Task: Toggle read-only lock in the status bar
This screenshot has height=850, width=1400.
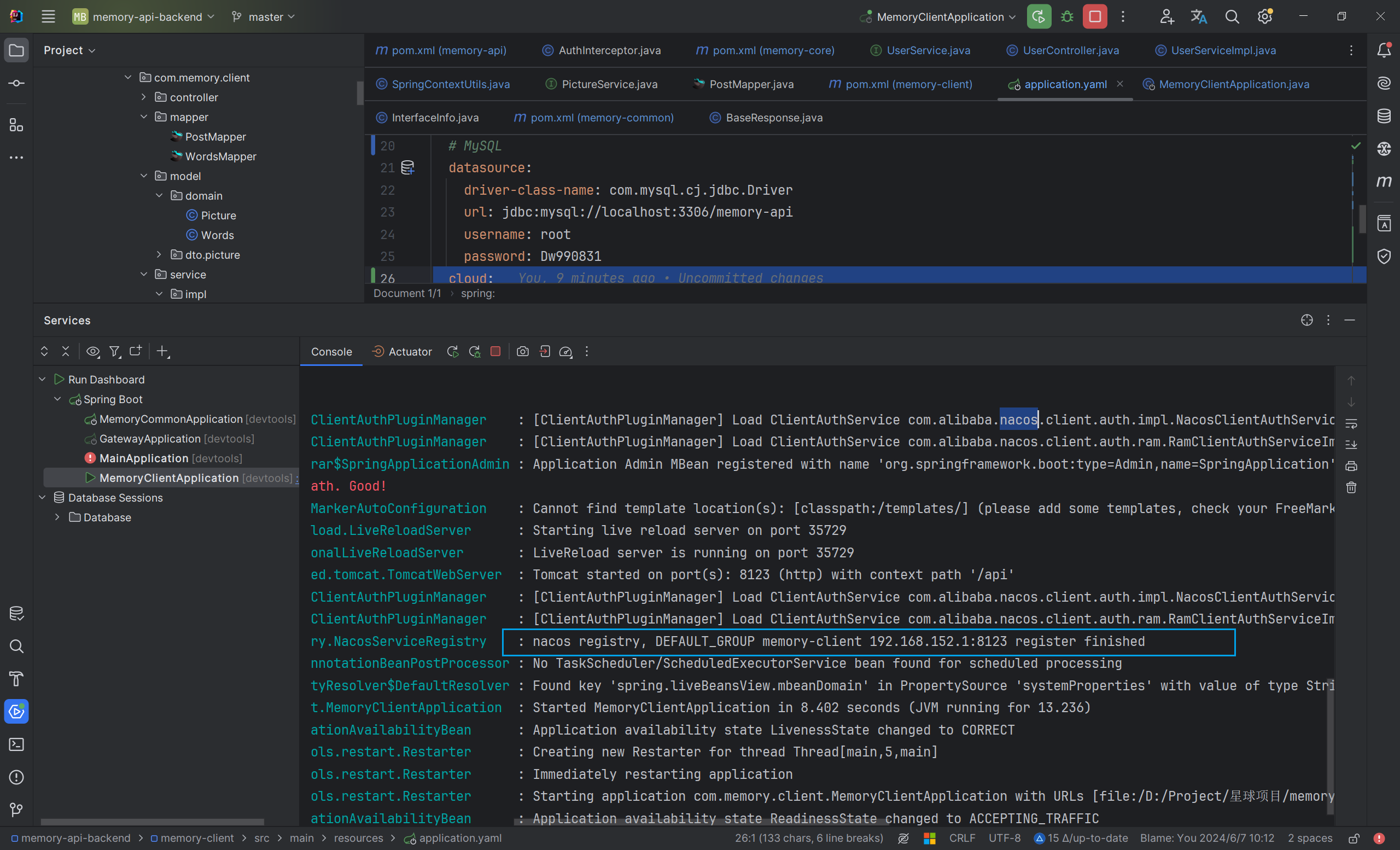Action: [x=1355, y=839]
